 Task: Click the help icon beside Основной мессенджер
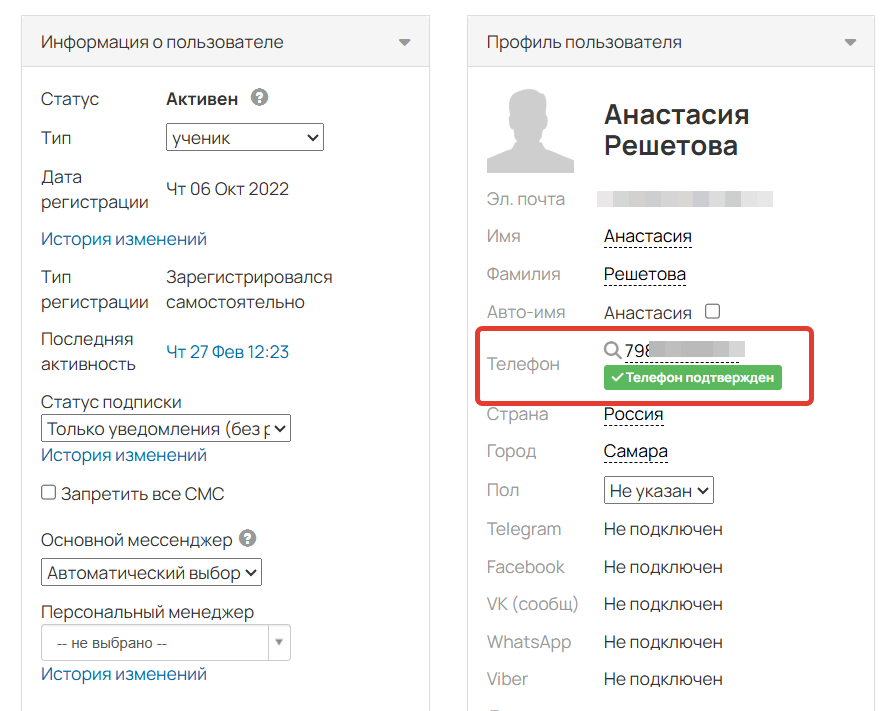tap(246, 538)
